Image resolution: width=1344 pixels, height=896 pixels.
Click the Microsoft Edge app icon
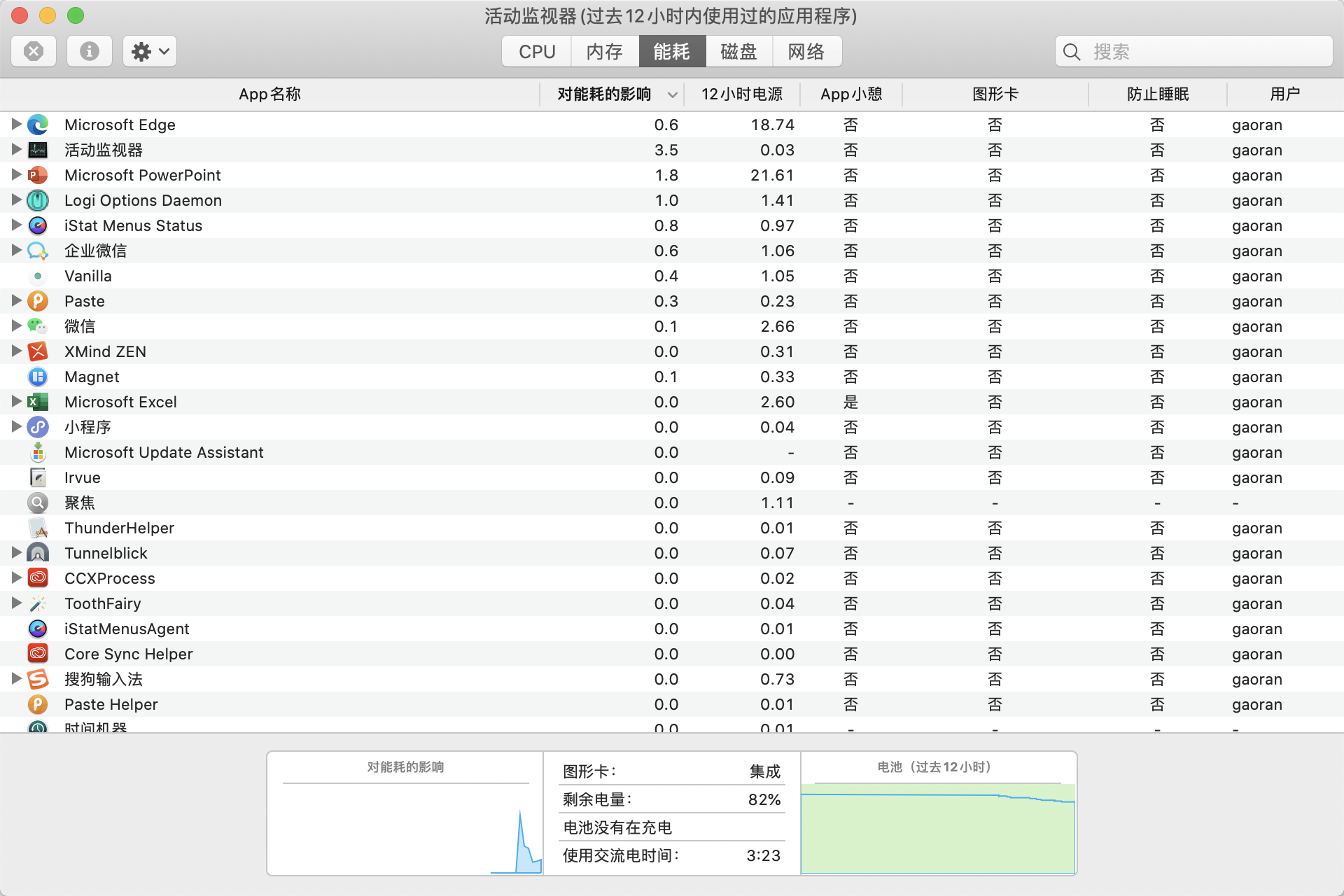click(x=38, y=125)
